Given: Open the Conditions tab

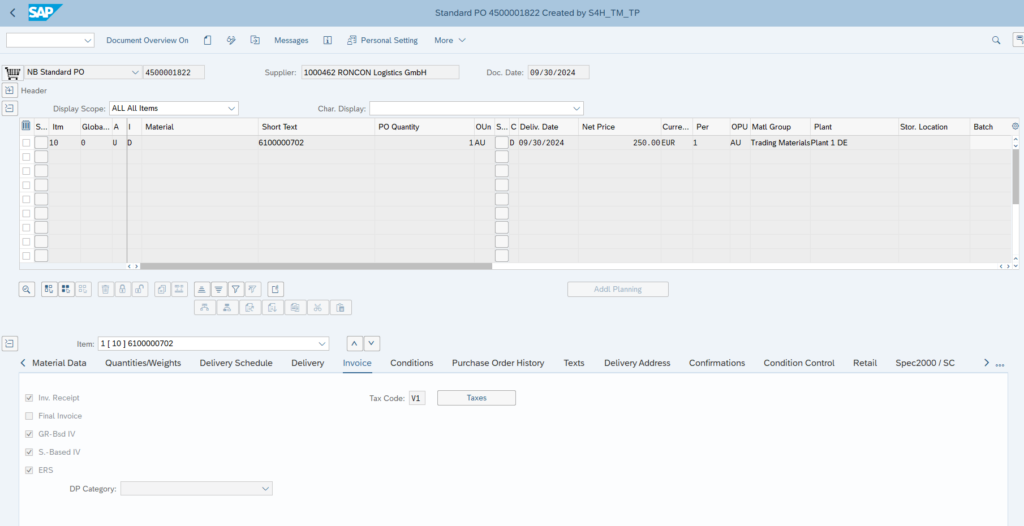Looking at the screenshot, I should coord(411,363).
